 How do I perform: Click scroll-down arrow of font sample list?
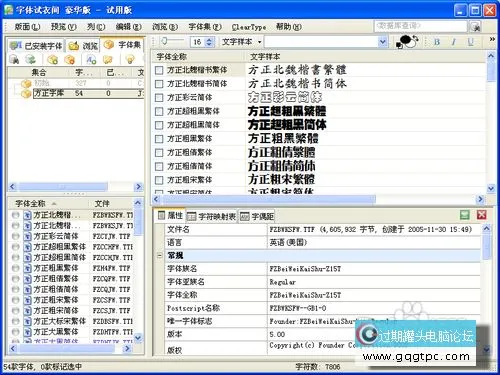click(x=491, y=189)
